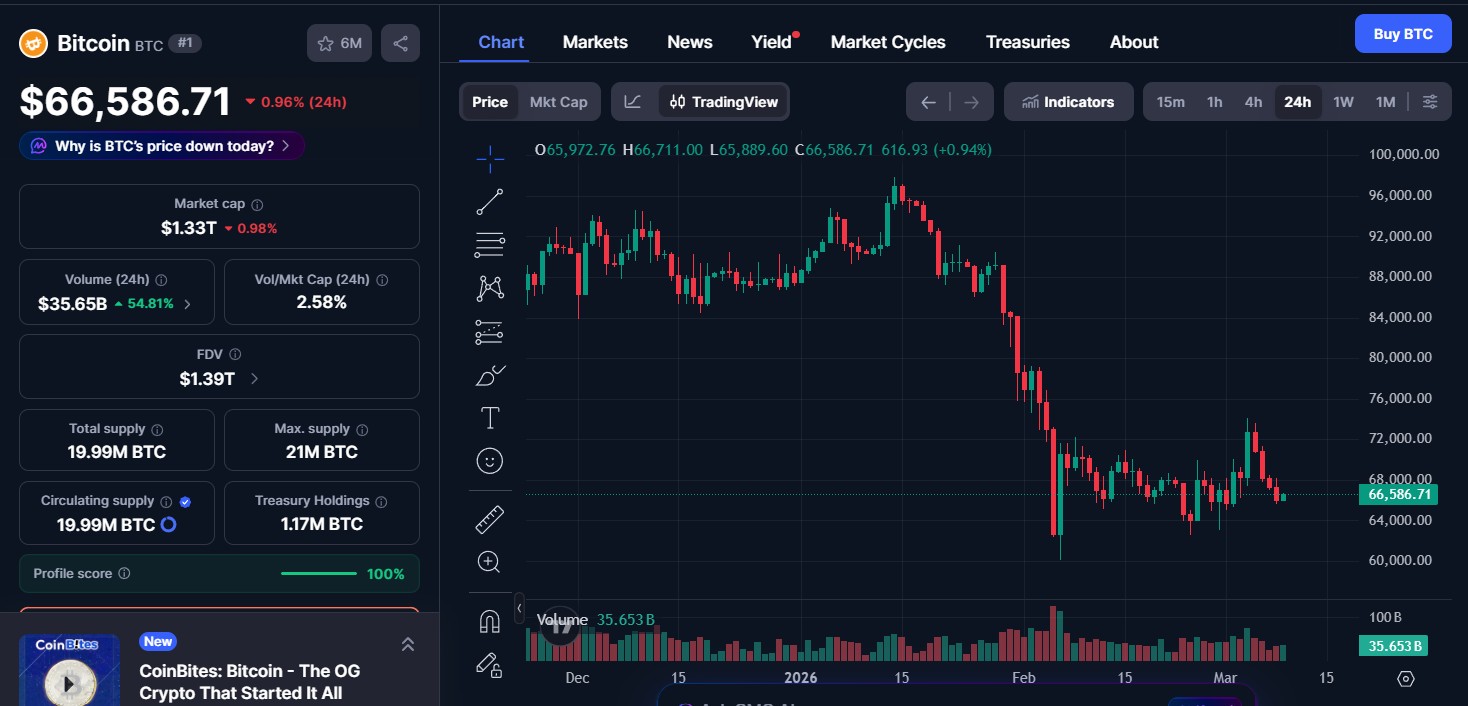Select the 1W chart timeframe
This screenshot has height=706, width=1468.
click(x=1343, y=101)
